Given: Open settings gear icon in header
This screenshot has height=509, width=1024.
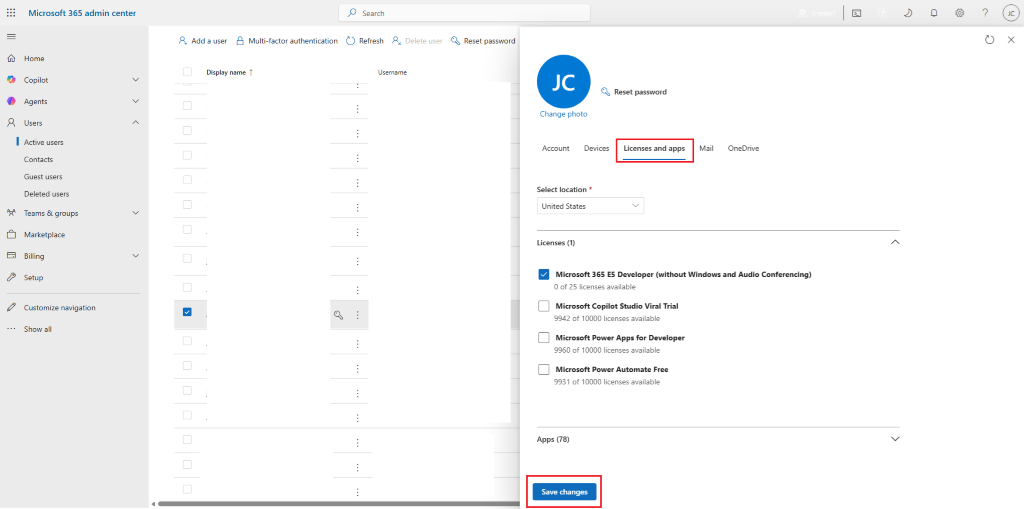Looking at the screenshot, I should tap(959, 12).
